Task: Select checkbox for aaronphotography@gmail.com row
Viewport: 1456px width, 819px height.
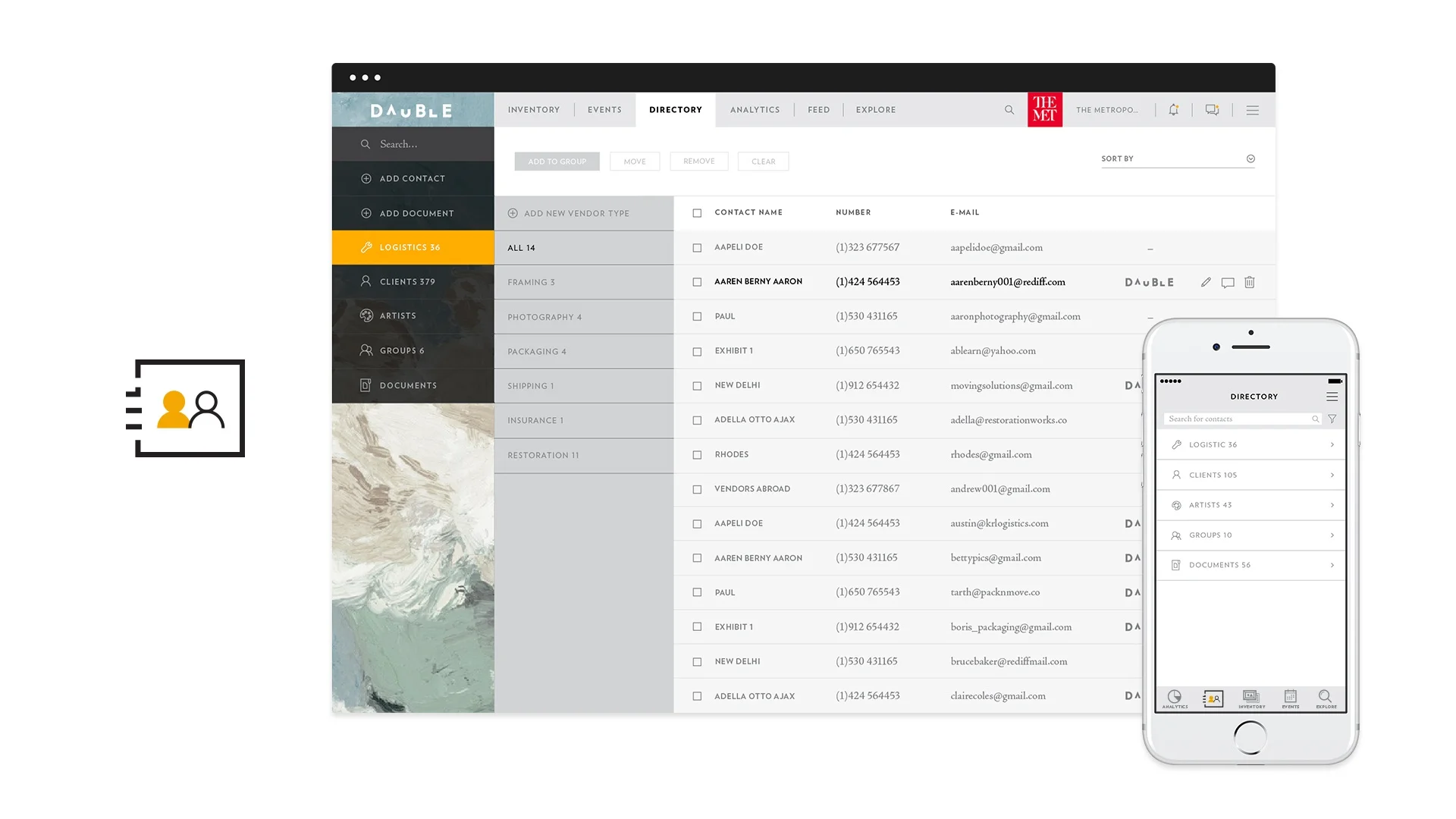Action: pos(697,317)
